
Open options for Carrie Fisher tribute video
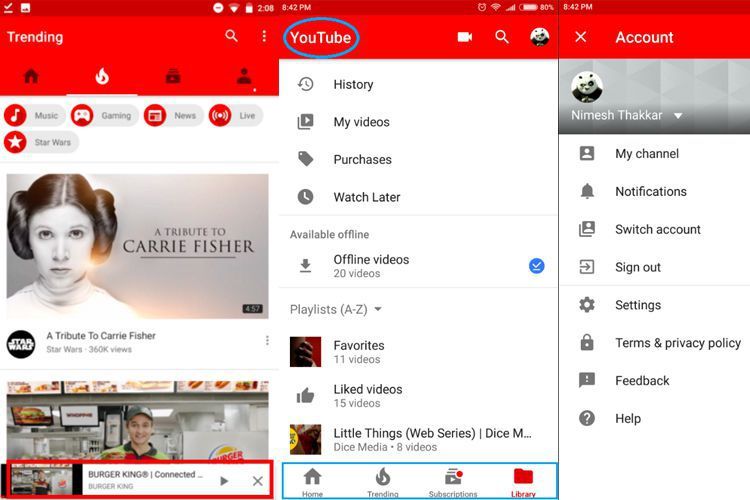(267, 341)
